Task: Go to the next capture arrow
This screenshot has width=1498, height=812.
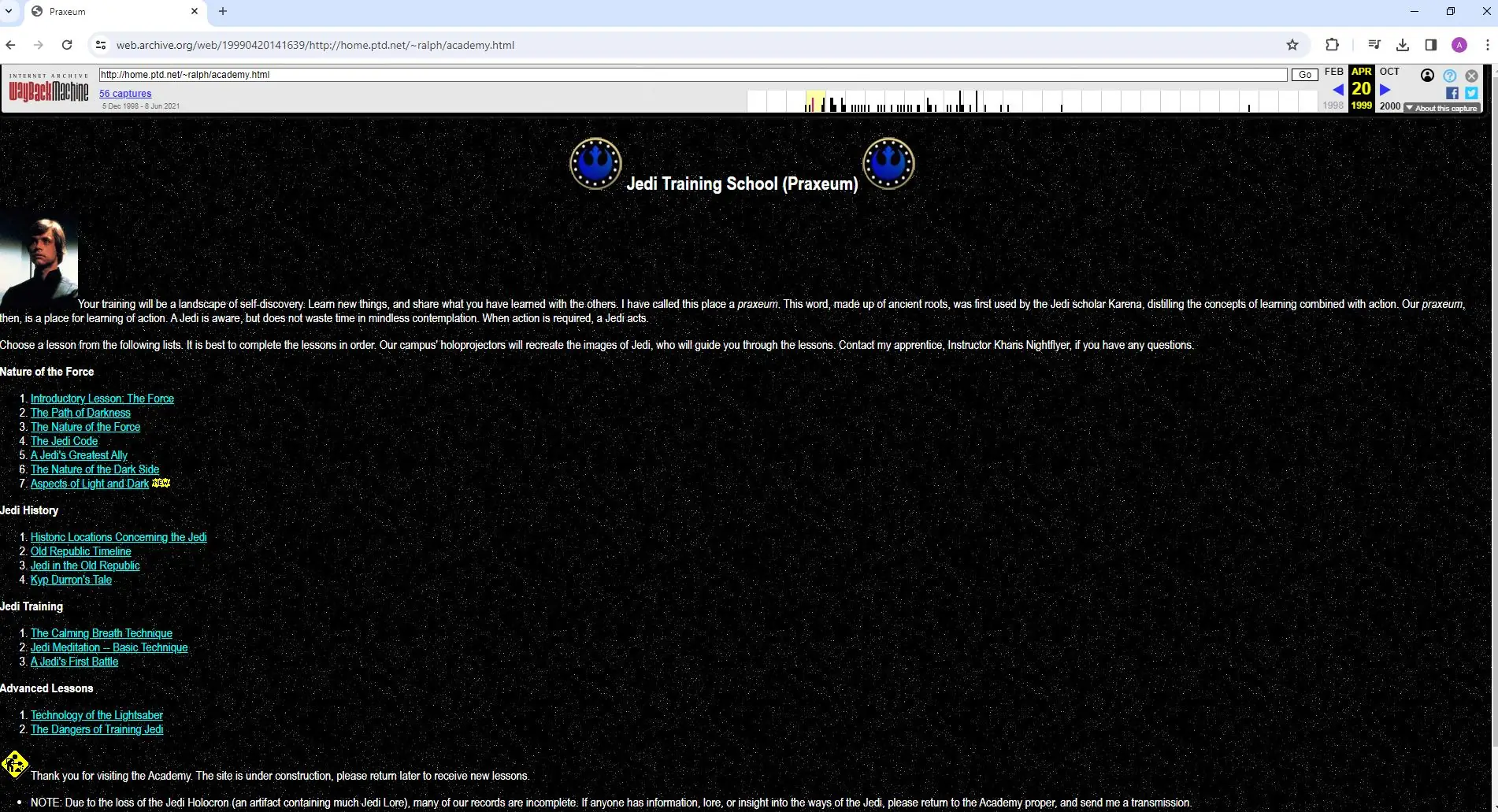Action: tap(1385, 90)
